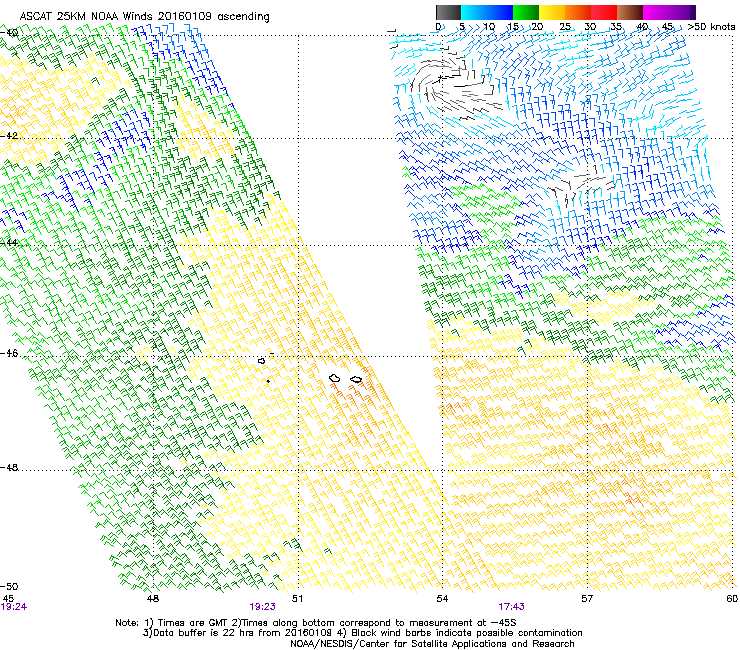Image resolution: width=740 pixels, height=650 pixels.
Task: Click the '51' longitude label
Action: click(x=297, y=599)
